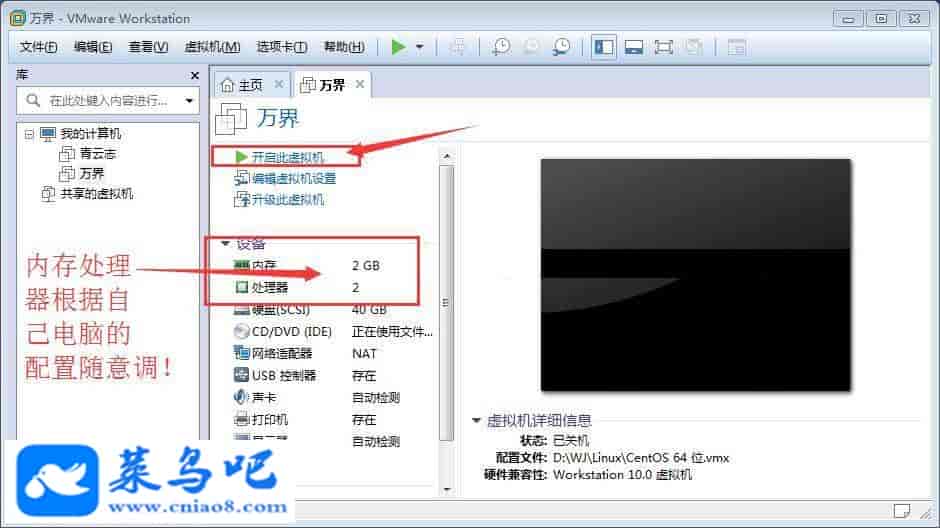Collapse the 设备 devices section

pyautogui.click(x=226, y=243)
